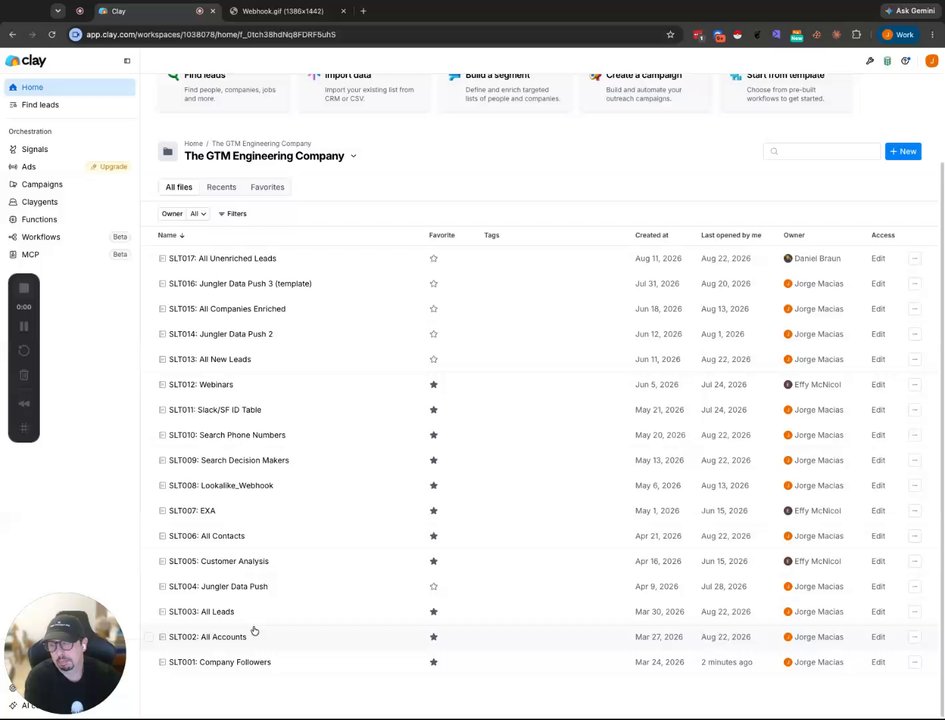Collapse the Clay sidebar panel

pyautogui.click(x=127, y=61)
